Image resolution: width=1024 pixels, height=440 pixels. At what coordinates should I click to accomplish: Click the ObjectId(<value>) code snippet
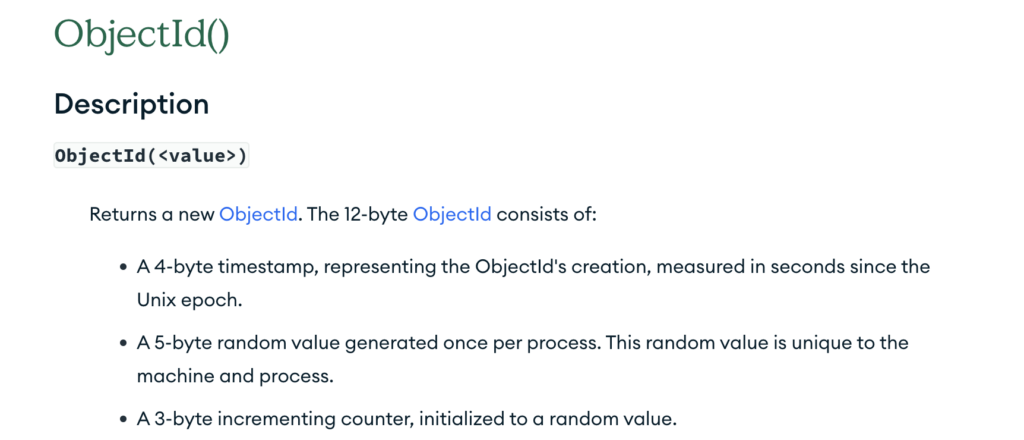click(x=152, y=157)
